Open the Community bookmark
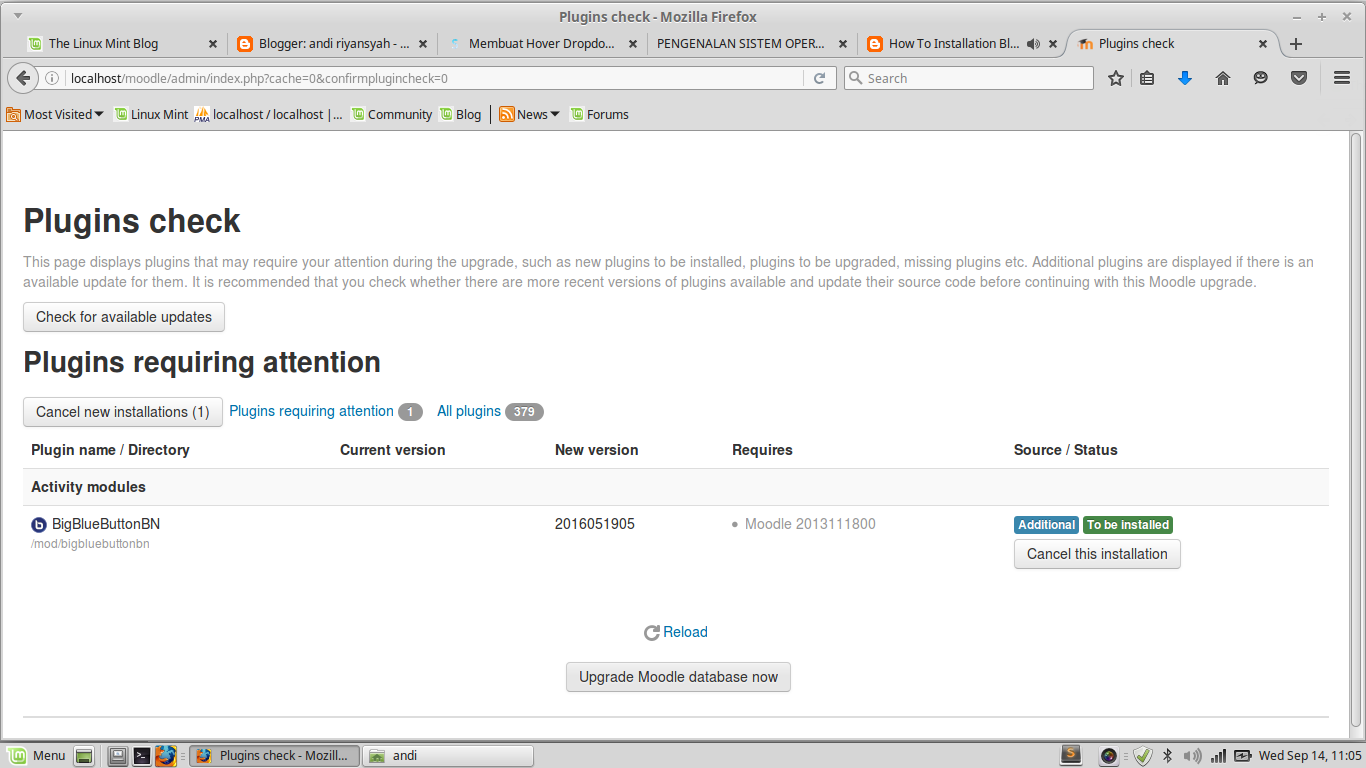Image resolution: width=1366 pixels, height=768 pixels. 391,114
